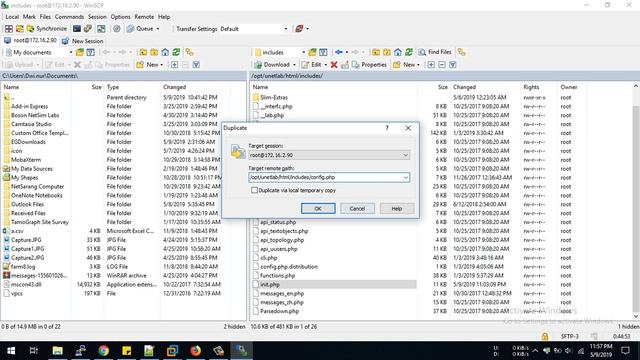Click the Download button
Image resolution: width=640 pixels, height=360 pixels.
click(272, 64)
